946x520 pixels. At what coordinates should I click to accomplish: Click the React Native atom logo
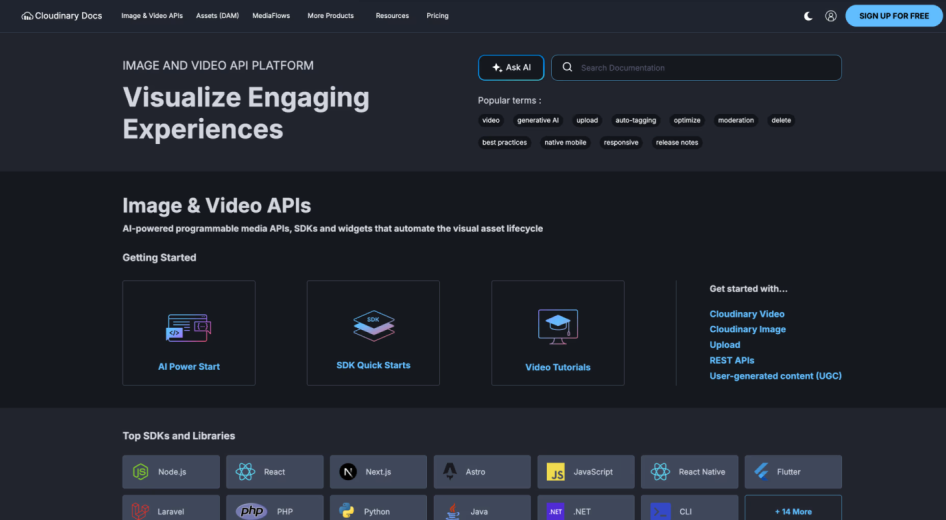[x=660, y=472]
